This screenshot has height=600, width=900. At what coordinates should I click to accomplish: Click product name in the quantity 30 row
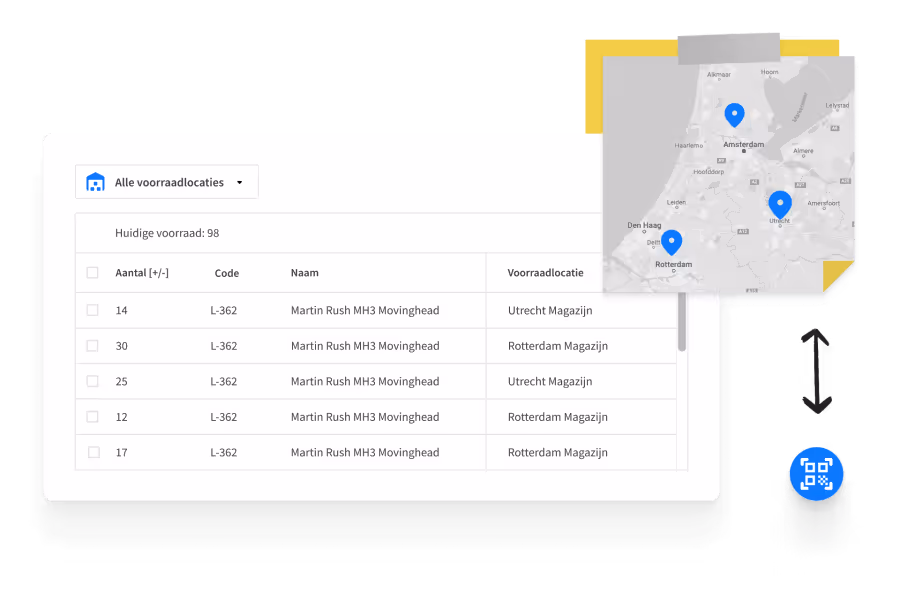(x=365, y=346)
